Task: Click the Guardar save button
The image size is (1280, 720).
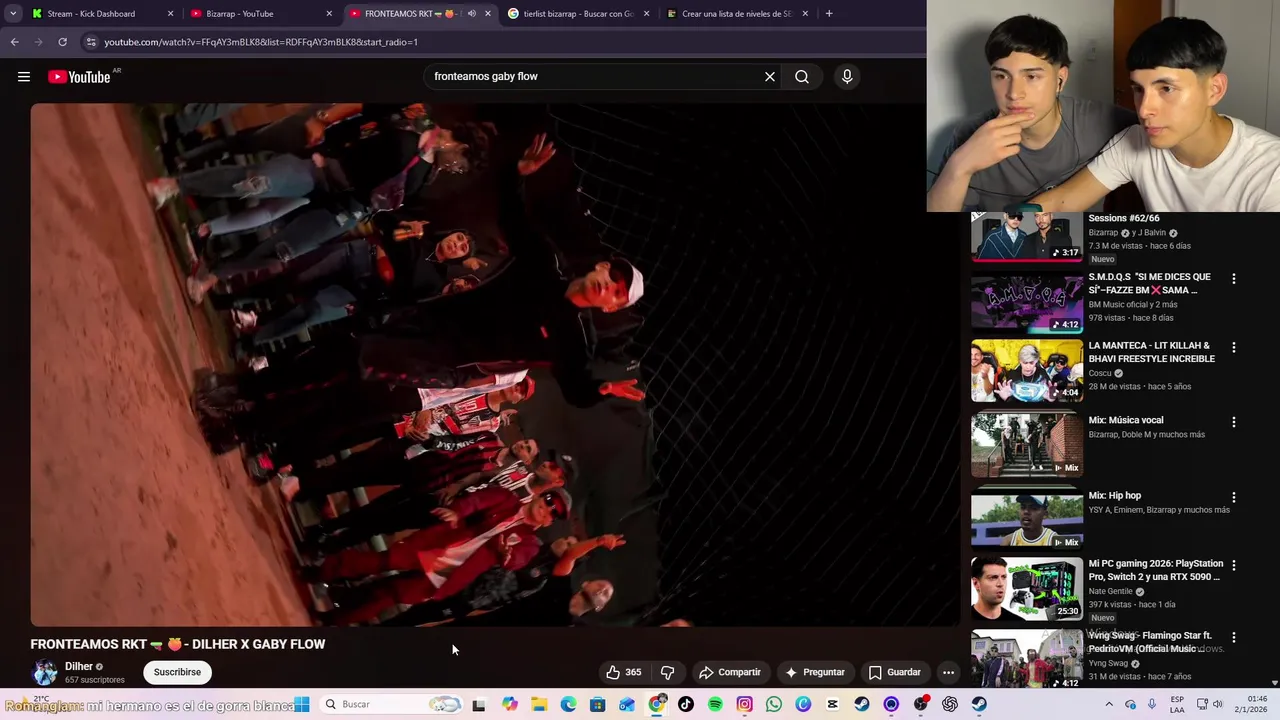Action: coord(895,672)
